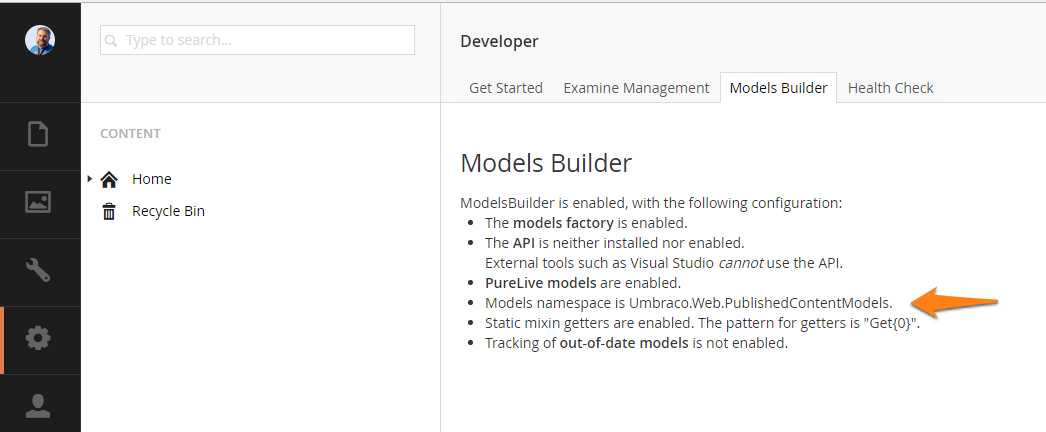
Task: Select the Home tree item label
Action: click(x=151, y=179)
